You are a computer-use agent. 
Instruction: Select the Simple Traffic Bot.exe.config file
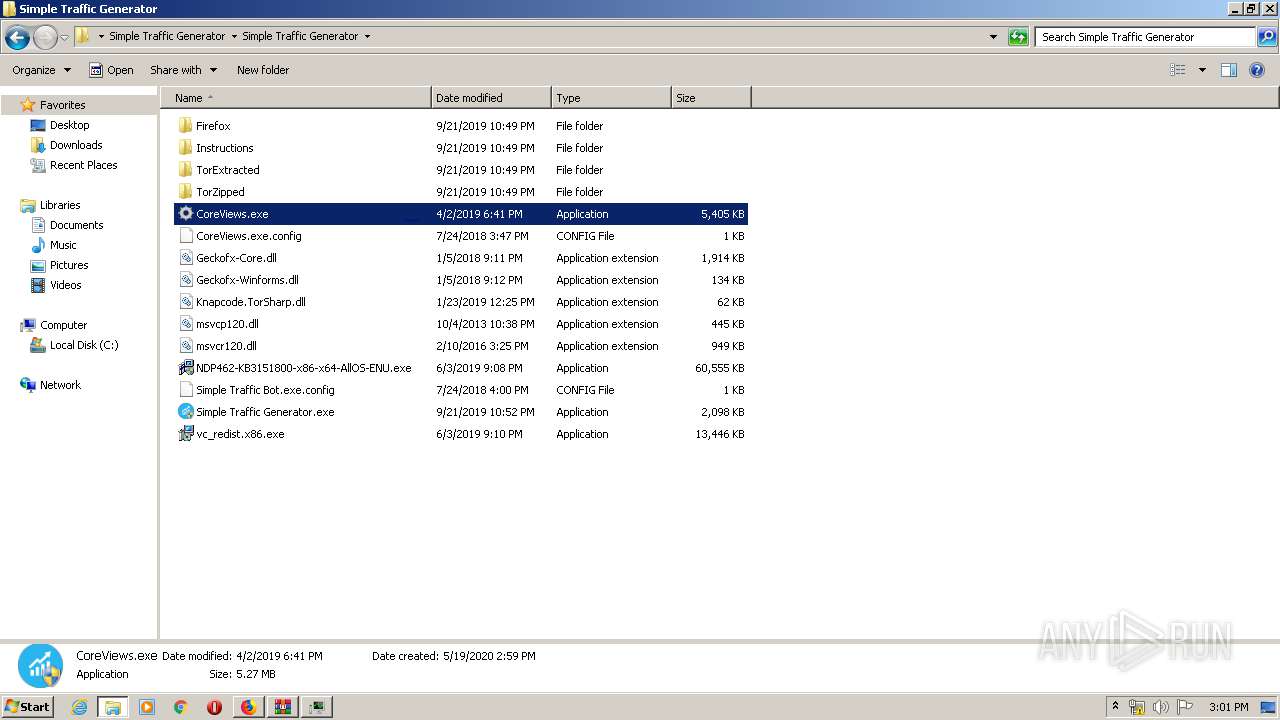461,390
